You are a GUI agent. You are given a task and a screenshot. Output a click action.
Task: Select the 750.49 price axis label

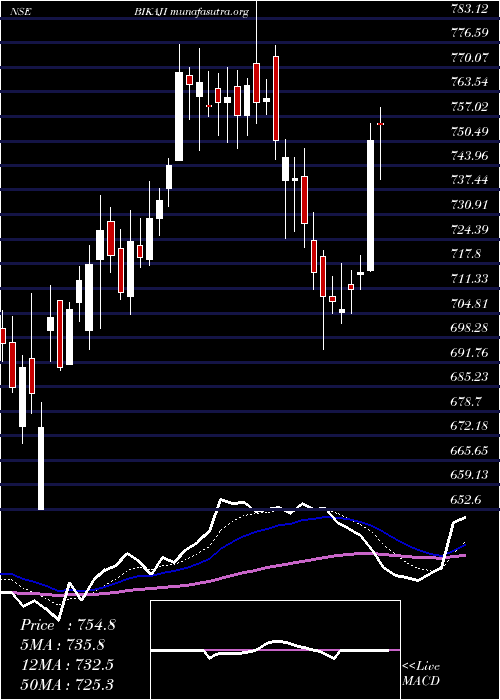(468, 131)
